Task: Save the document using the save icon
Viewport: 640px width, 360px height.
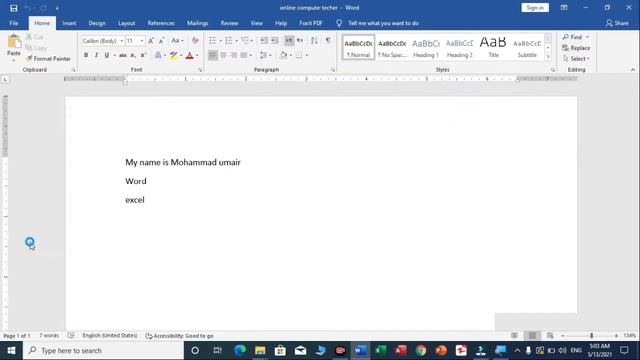Action: point(13,8)
